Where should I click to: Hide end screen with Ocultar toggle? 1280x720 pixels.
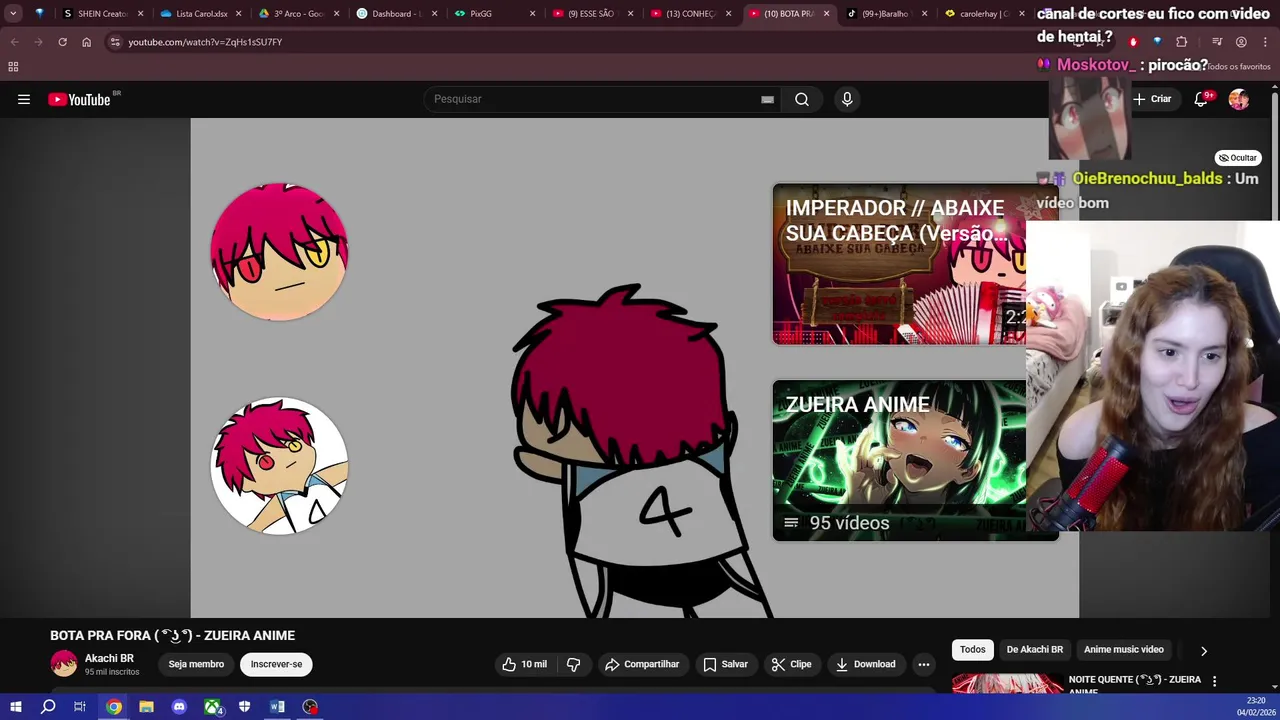tap(1238, 158)
